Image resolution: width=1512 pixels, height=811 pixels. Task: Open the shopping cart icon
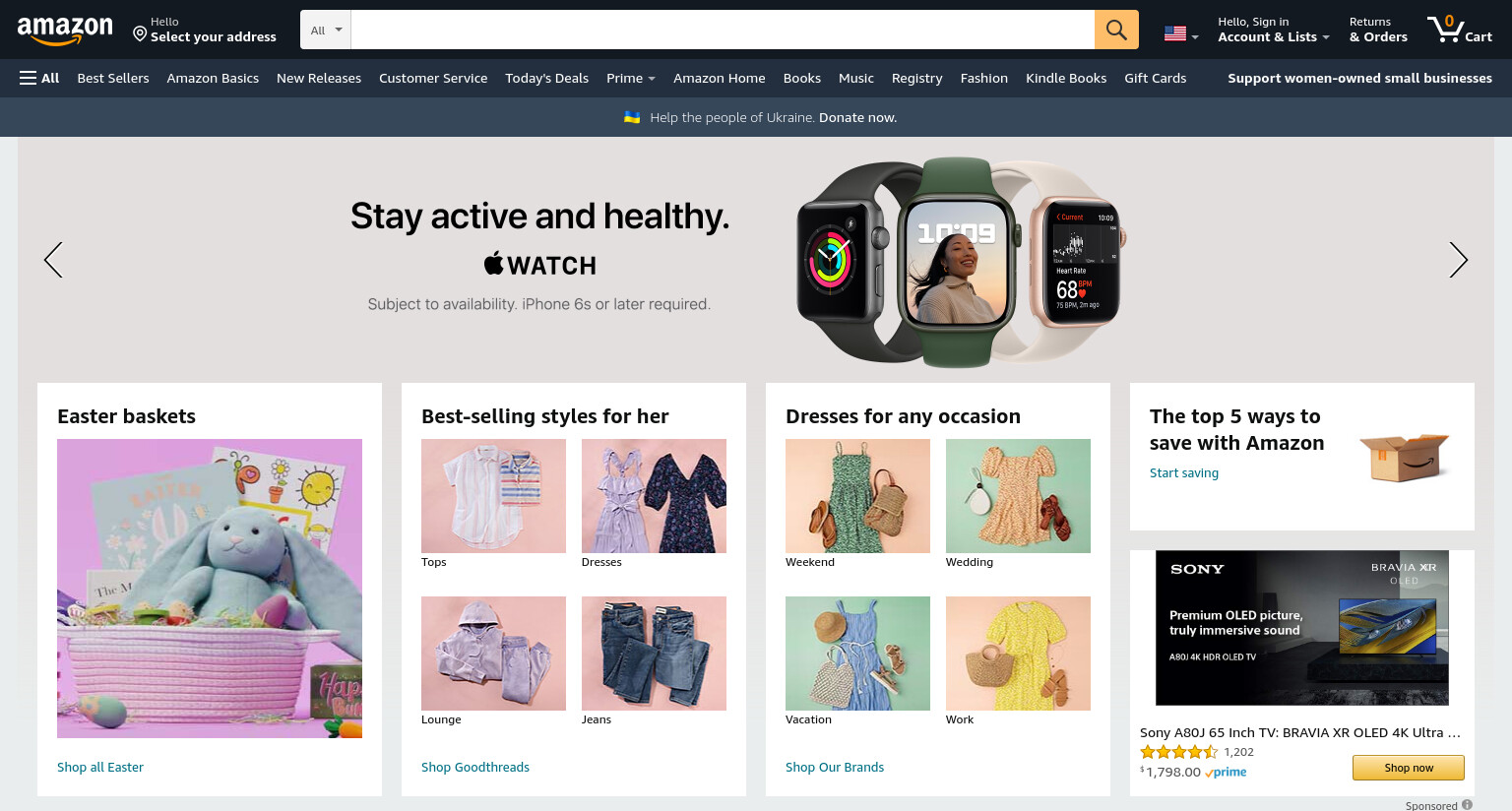[x=1460, y=30]
